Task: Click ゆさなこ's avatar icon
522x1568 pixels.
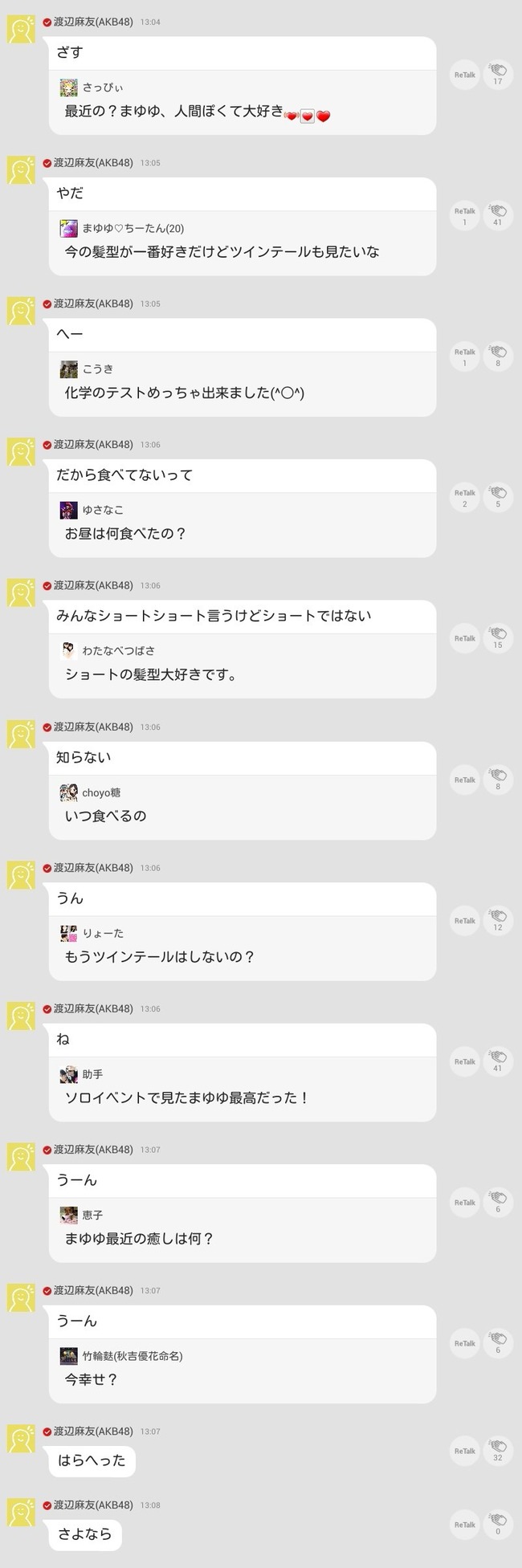Action: [x=68, y=511]
